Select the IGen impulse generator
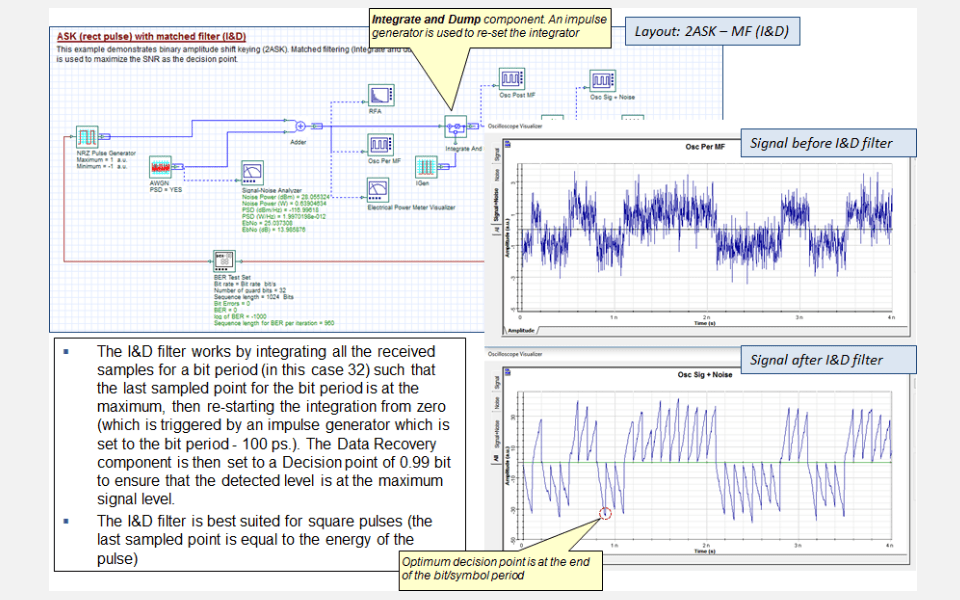 [424, 168]
